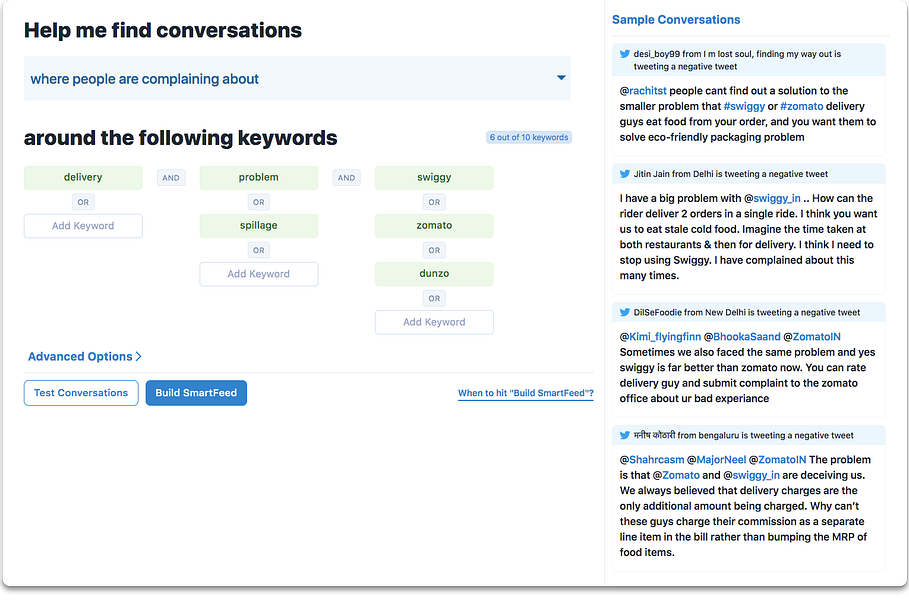Click the AND operator between delivery and problem

coord(171,178)
